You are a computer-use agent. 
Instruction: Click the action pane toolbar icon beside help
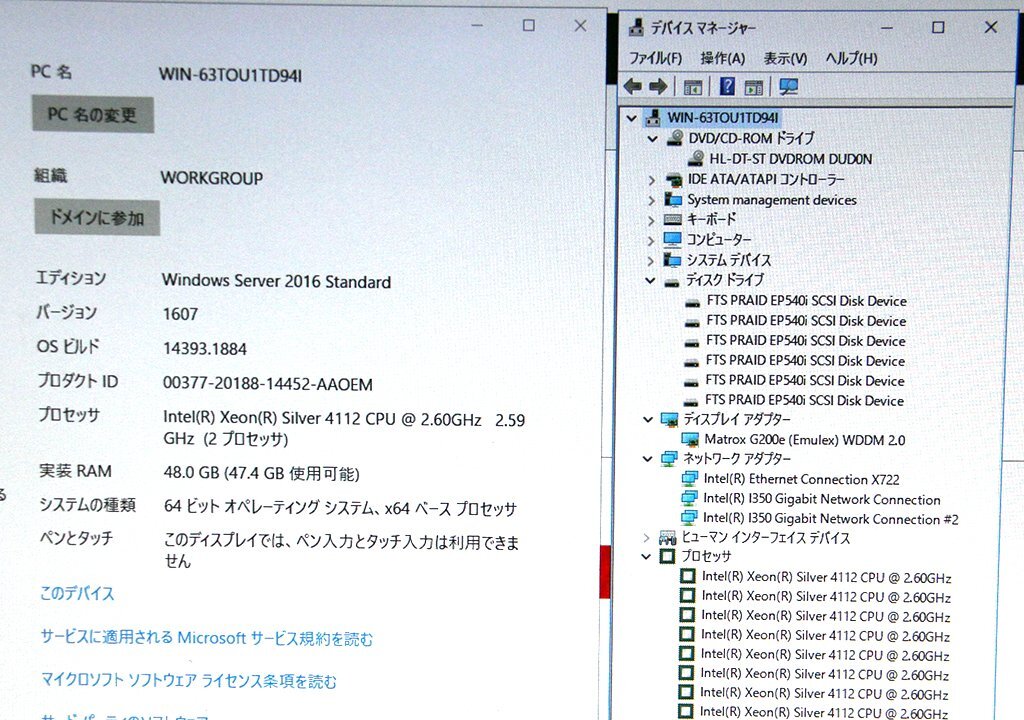click(x=754, y=87)
